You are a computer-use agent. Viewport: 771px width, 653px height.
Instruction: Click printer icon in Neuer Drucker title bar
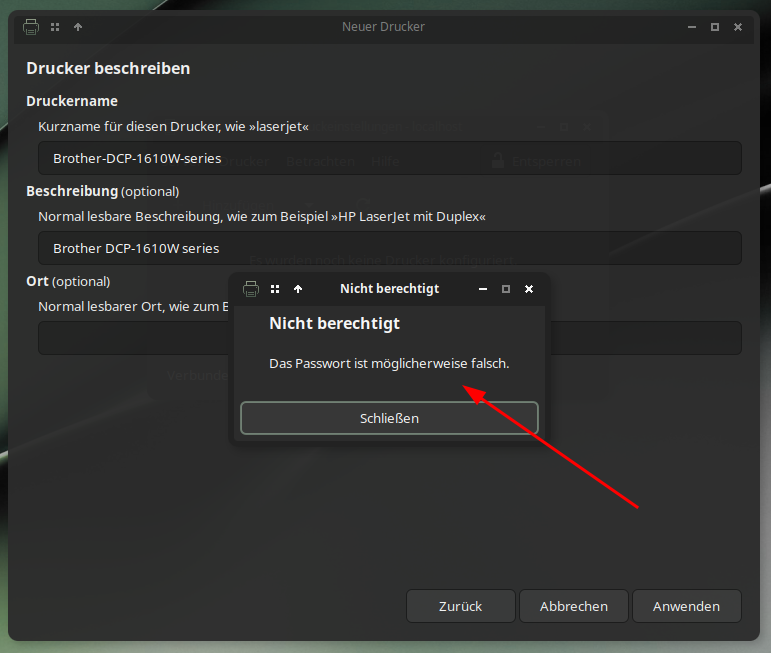click(x=31, y=27)
